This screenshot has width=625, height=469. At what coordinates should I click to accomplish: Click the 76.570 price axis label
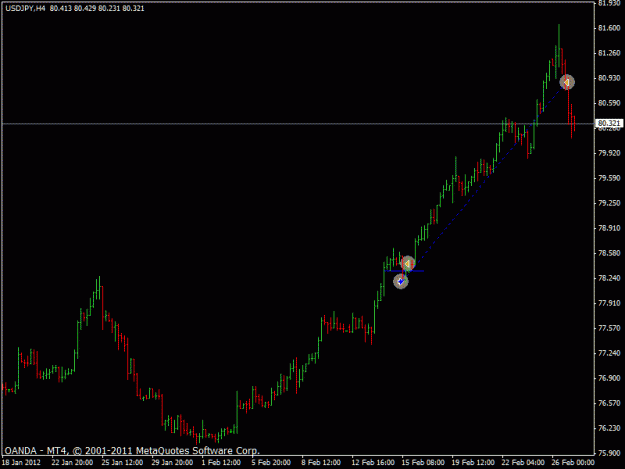609,403
